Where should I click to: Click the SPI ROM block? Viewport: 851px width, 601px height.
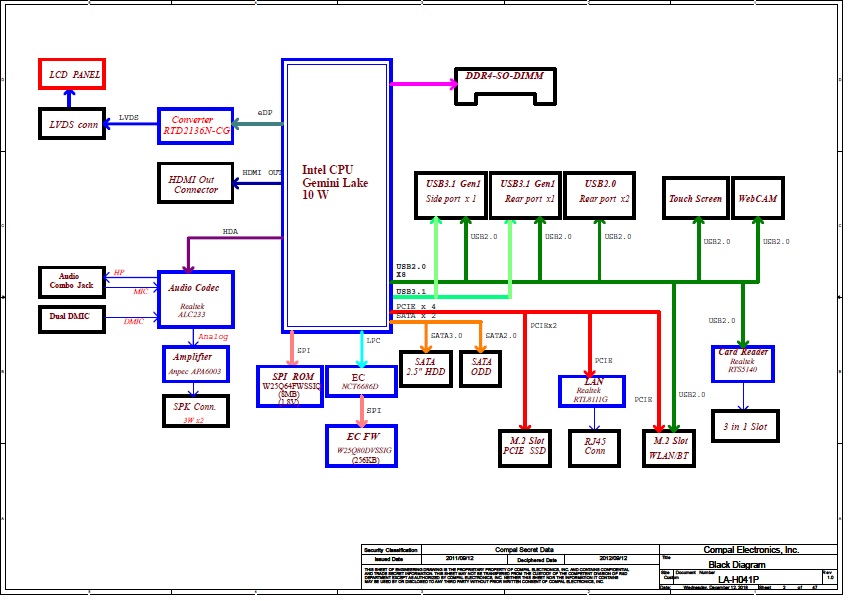pyautogui.click(x=290, y=386)
